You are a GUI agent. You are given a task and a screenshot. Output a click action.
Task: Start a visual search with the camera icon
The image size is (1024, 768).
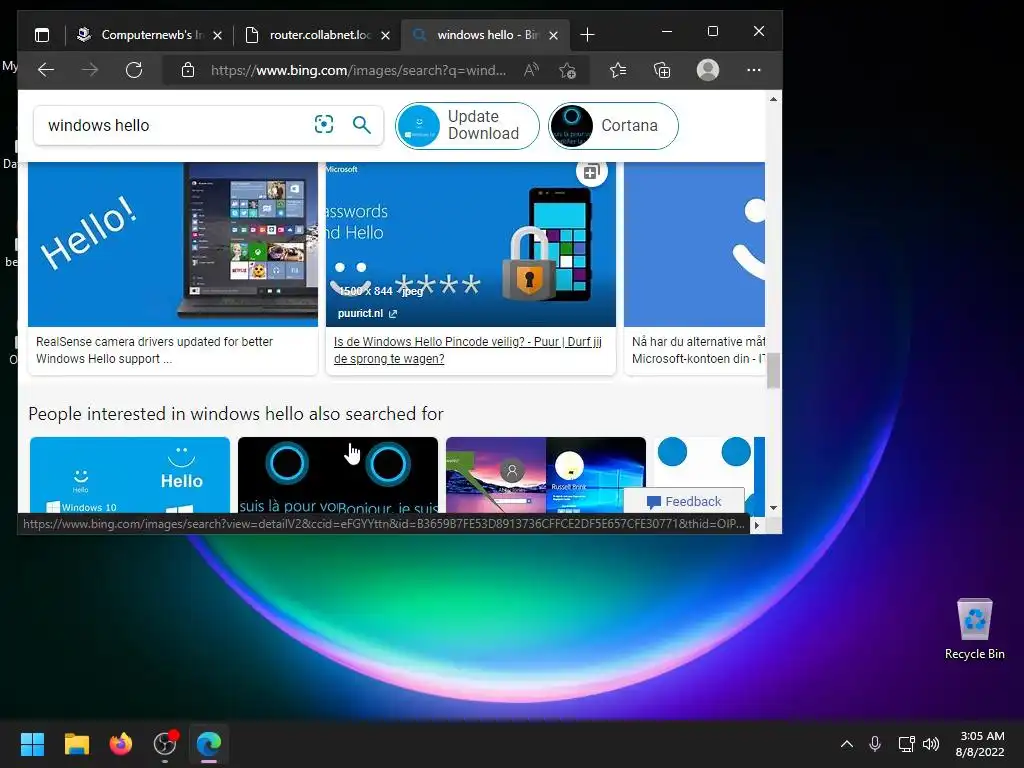(324, 124)
